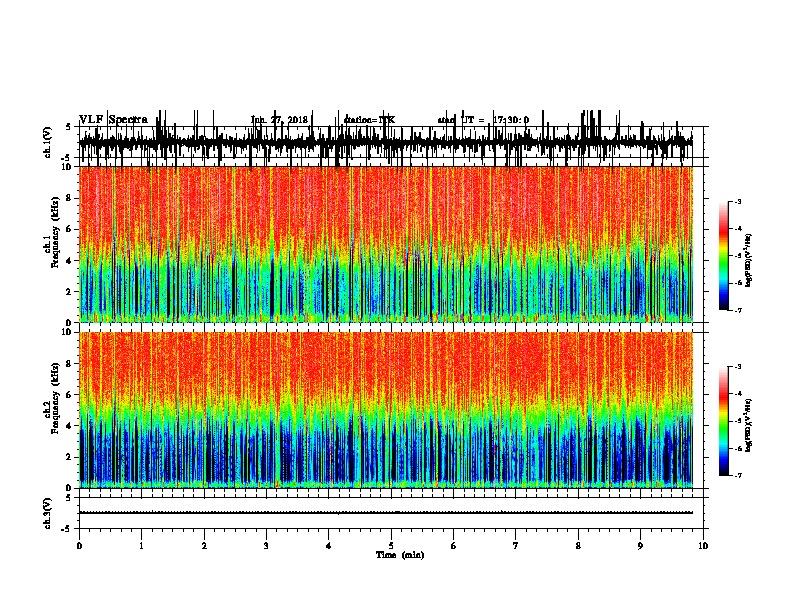Click the log(PSD) label beside ch.1 color bar
This screenshot has height=612, width=792.
(x=749, y=260)
